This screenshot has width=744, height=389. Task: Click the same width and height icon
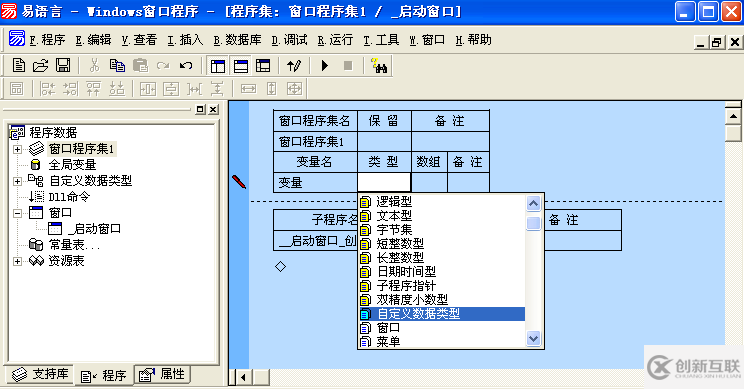point(295,89)
